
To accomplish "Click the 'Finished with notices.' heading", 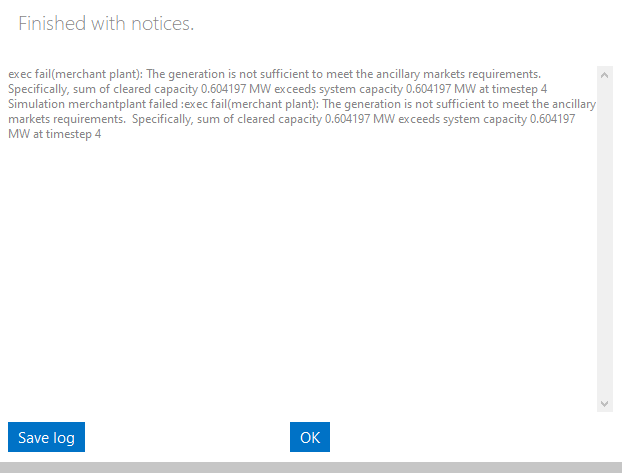I will 106,23.
